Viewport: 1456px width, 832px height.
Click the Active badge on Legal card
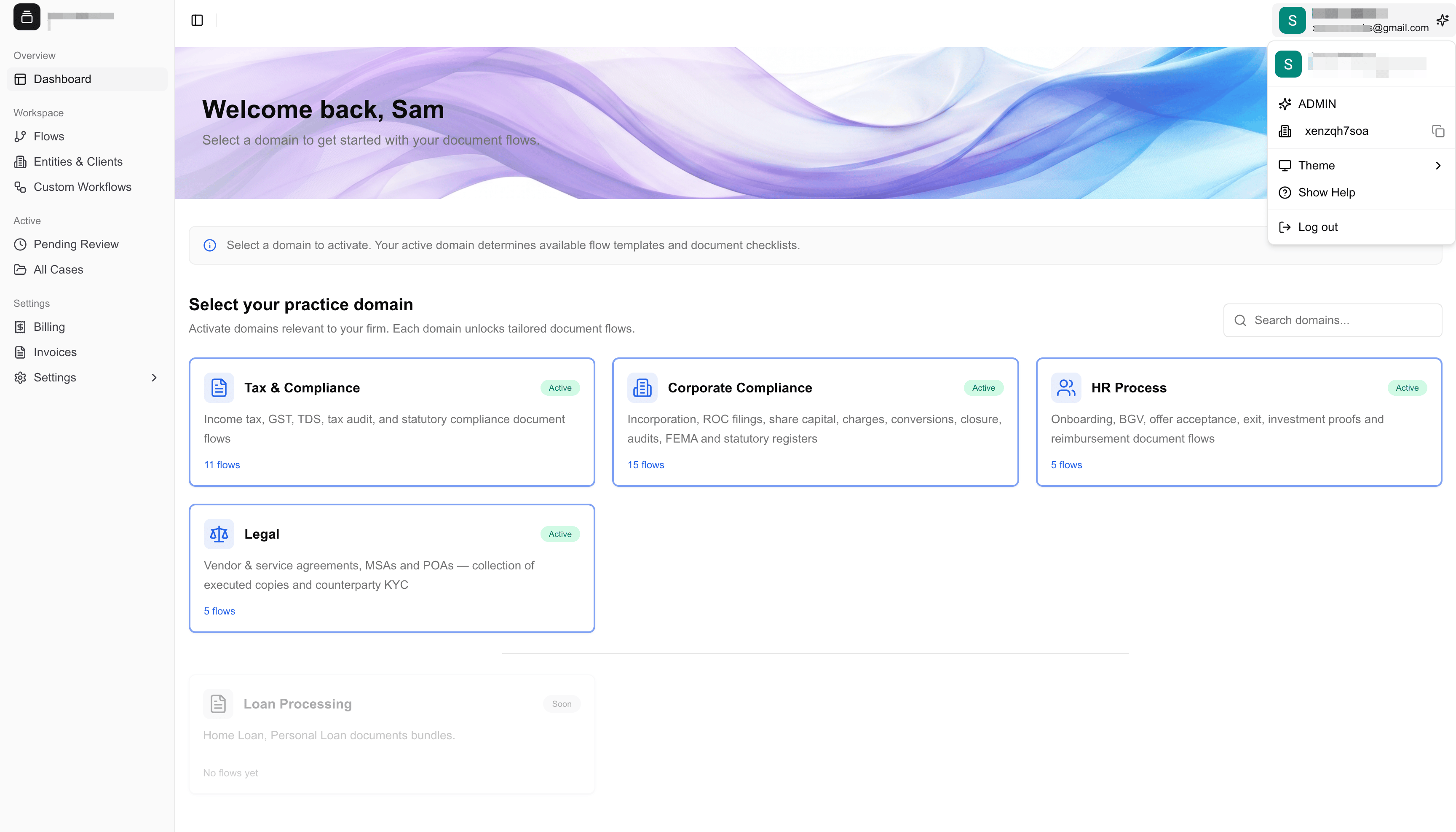tap(560, 534)
